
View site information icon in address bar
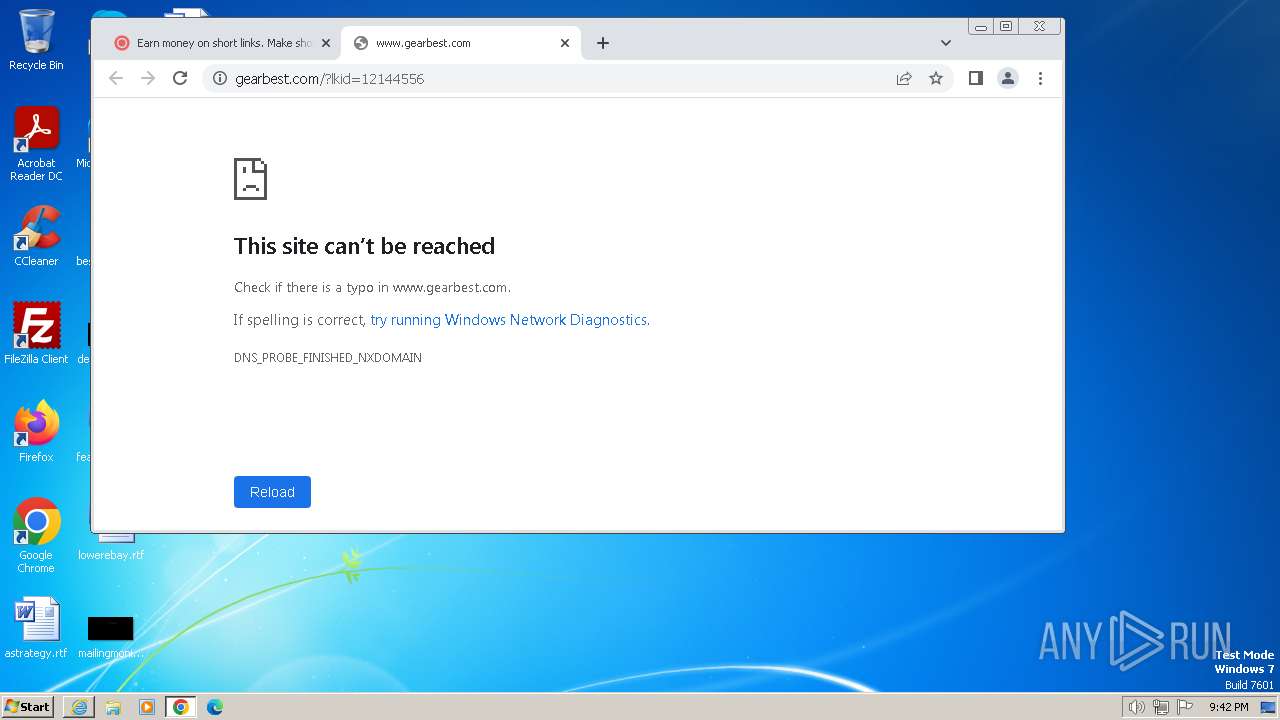pyautogui.click(x=220, y=78)
